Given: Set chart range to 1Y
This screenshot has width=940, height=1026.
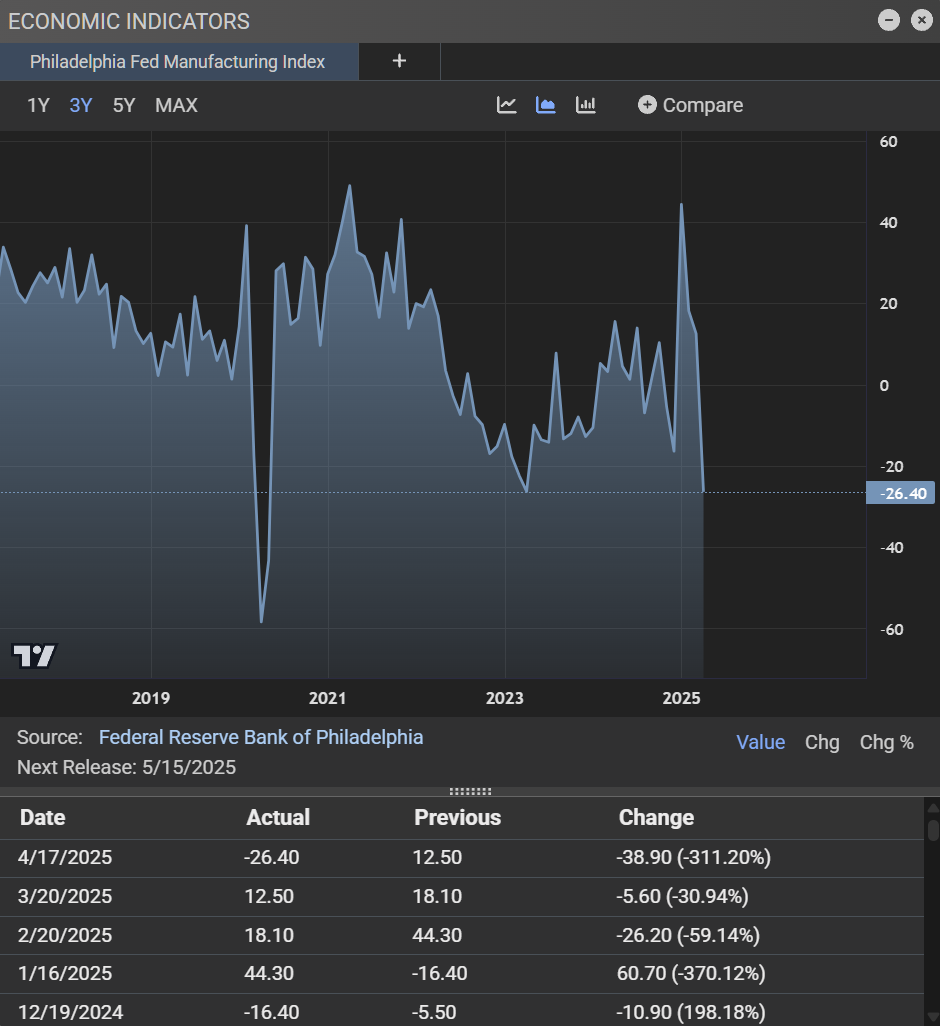Looking at the screenshot, I should coord(38,105).
